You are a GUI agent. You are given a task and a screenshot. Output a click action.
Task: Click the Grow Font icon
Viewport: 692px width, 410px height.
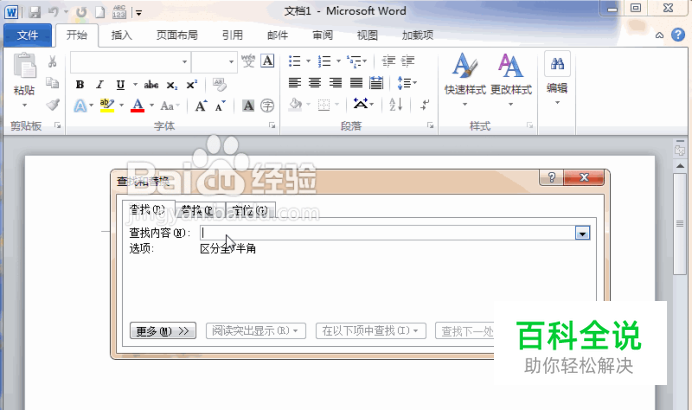201,105
